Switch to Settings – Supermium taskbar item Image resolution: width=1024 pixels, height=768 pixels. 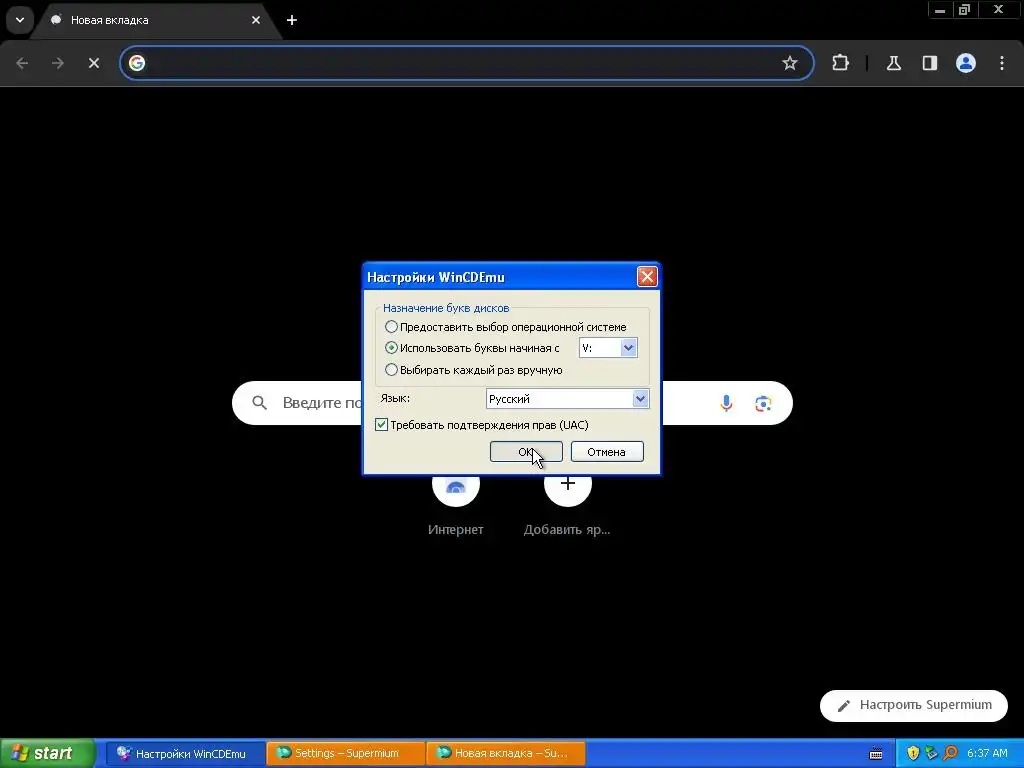345,753
